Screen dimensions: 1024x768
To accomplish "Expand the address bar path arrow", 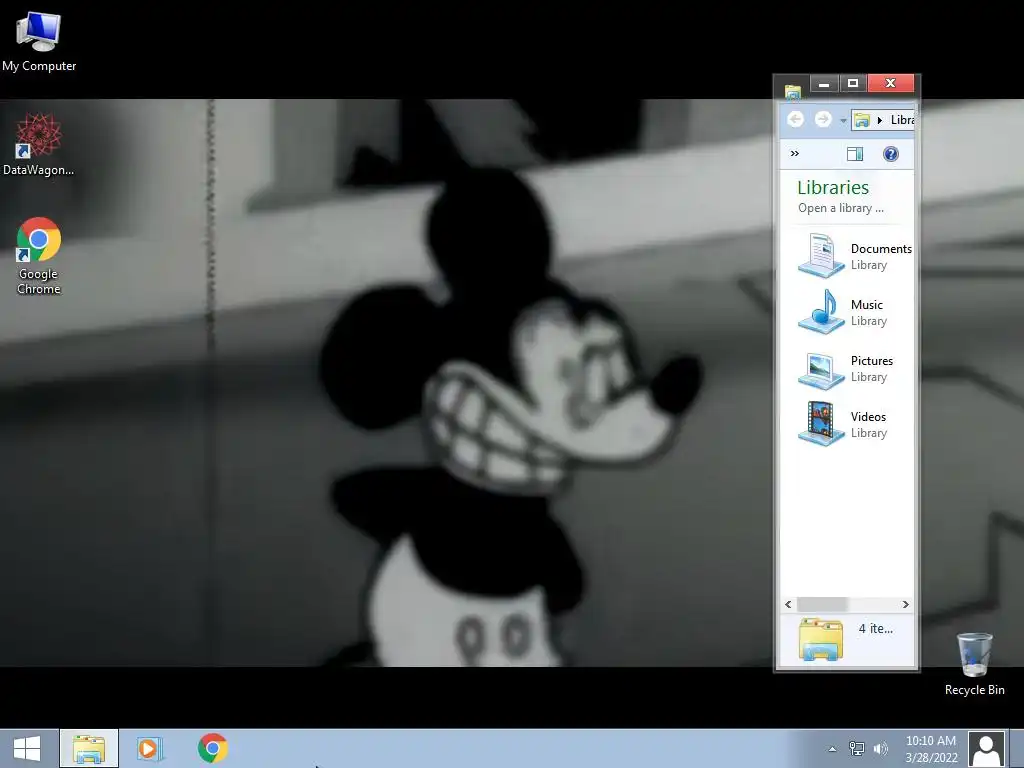I will click(880, 120).
